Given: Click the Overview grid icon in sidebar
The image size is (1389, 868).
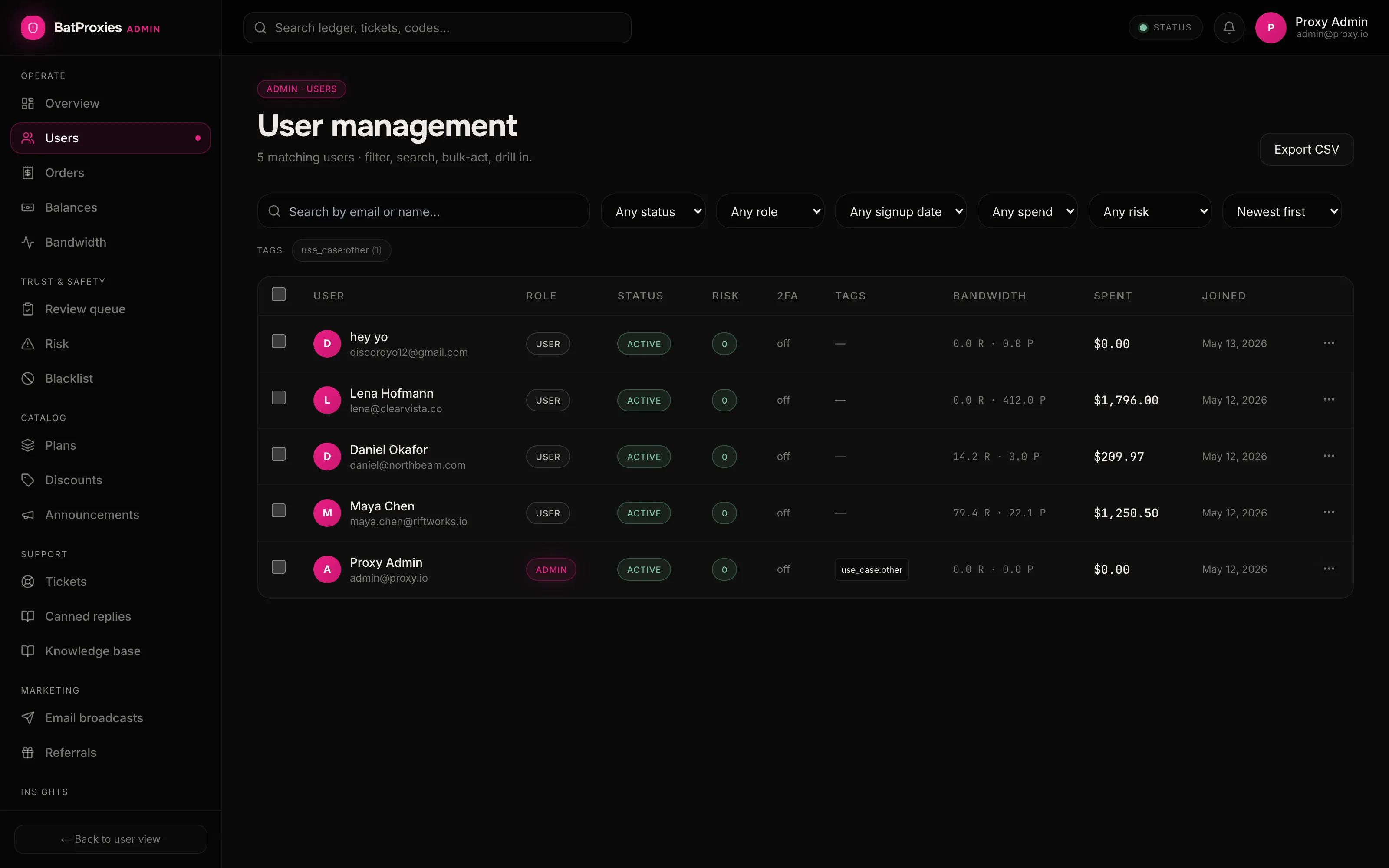Looking at the screenshot, I should 27,103.
